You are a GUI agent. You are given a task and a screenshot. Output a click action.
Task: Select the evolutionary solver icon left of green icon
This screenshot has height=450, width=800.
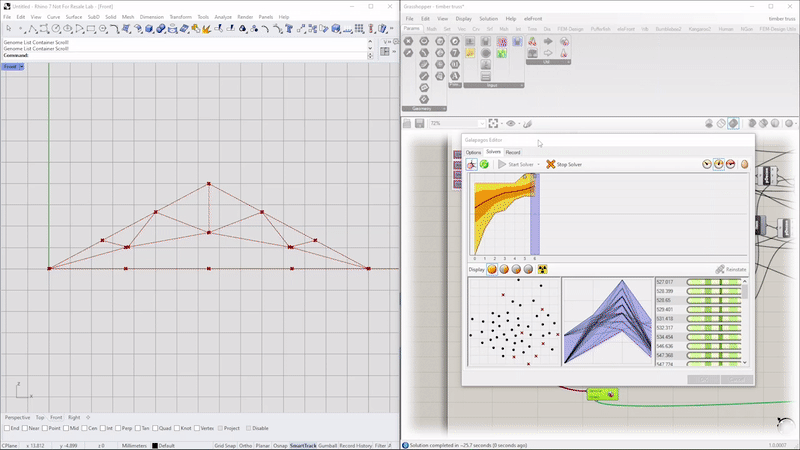point(472,164)
